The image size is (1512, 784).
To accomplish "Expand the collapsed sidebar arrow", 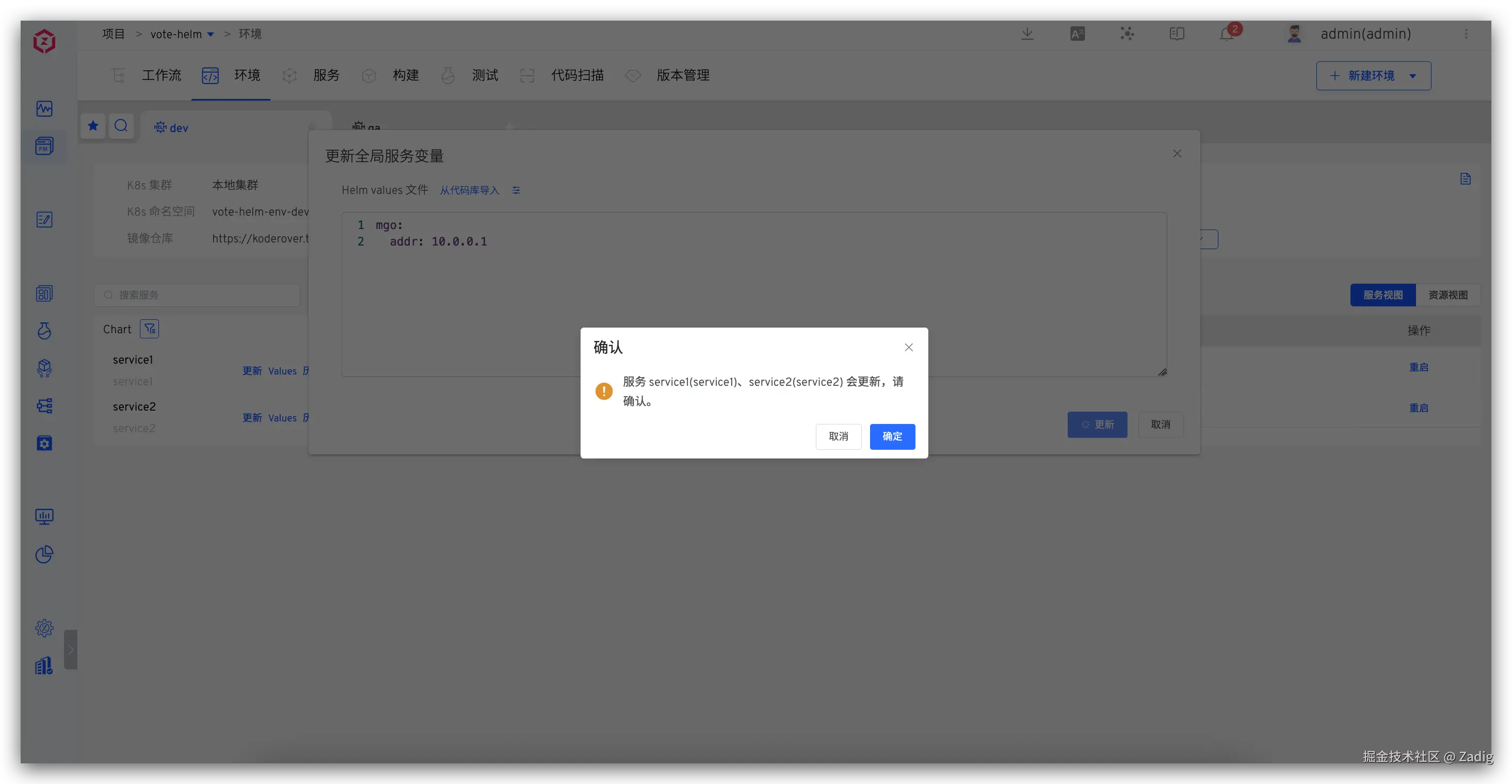I will coord(70,649).
